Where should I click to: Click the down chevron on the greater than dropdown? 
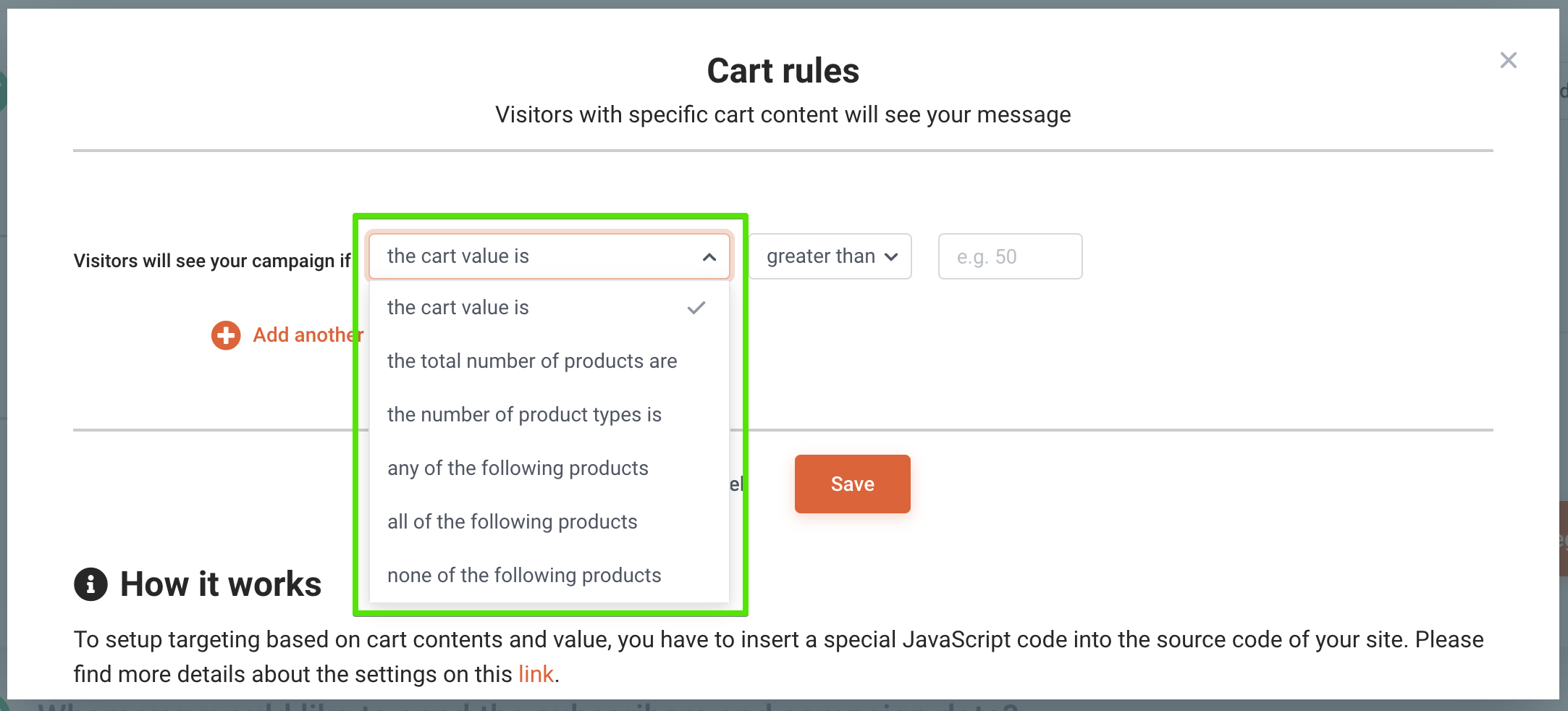[891, 256]
